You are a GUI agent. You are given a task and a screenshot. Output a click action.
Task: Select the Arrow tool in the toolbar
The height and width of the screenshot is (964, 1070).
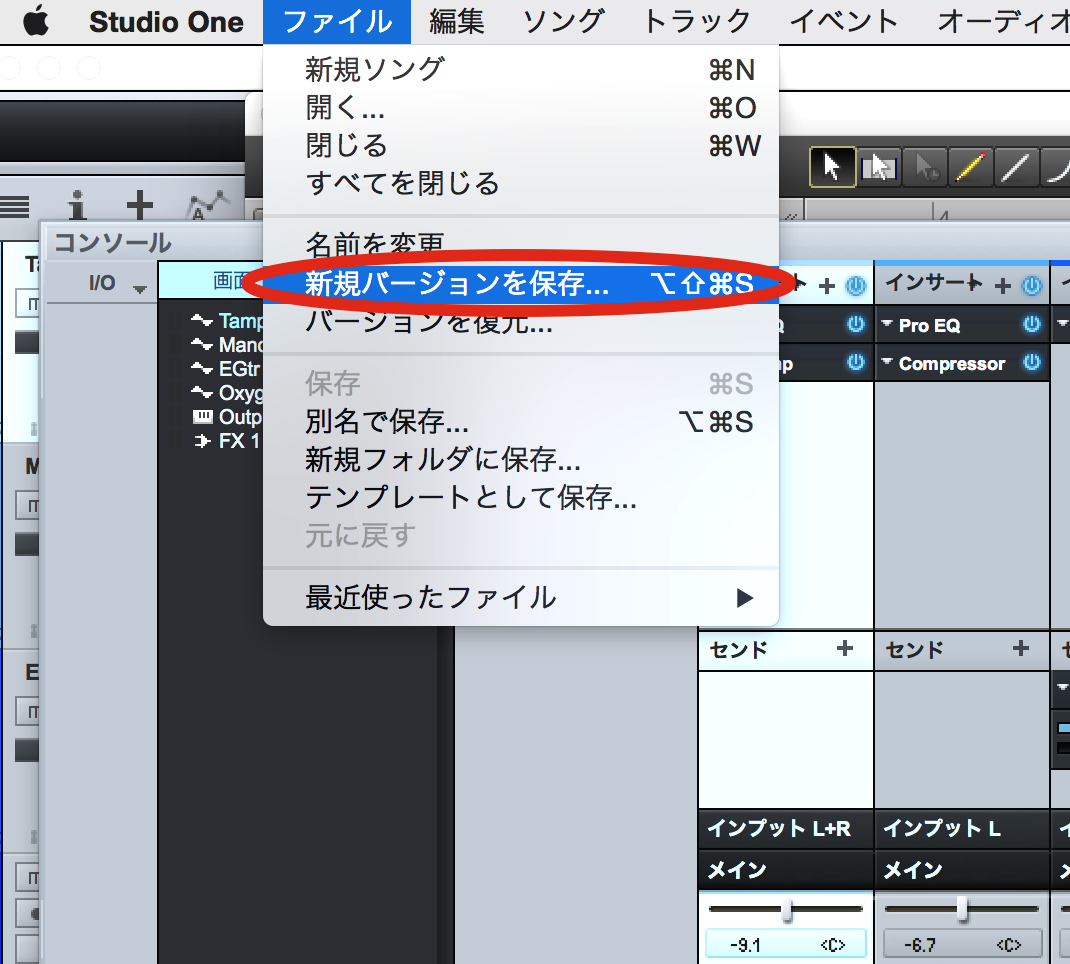point(832,166)
